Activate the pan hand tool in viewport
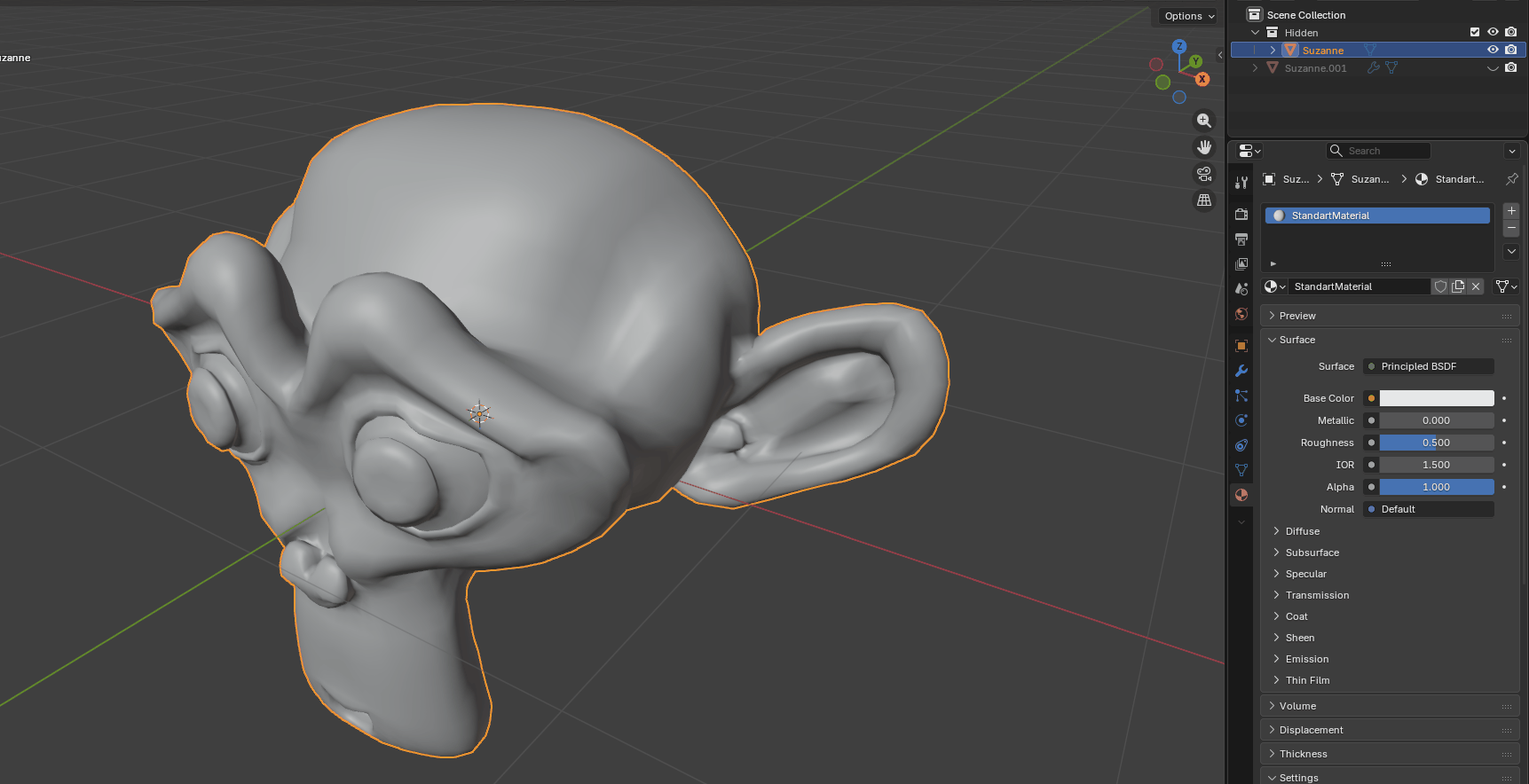Screen dimensions: 1529x784 pos(1204,147)
